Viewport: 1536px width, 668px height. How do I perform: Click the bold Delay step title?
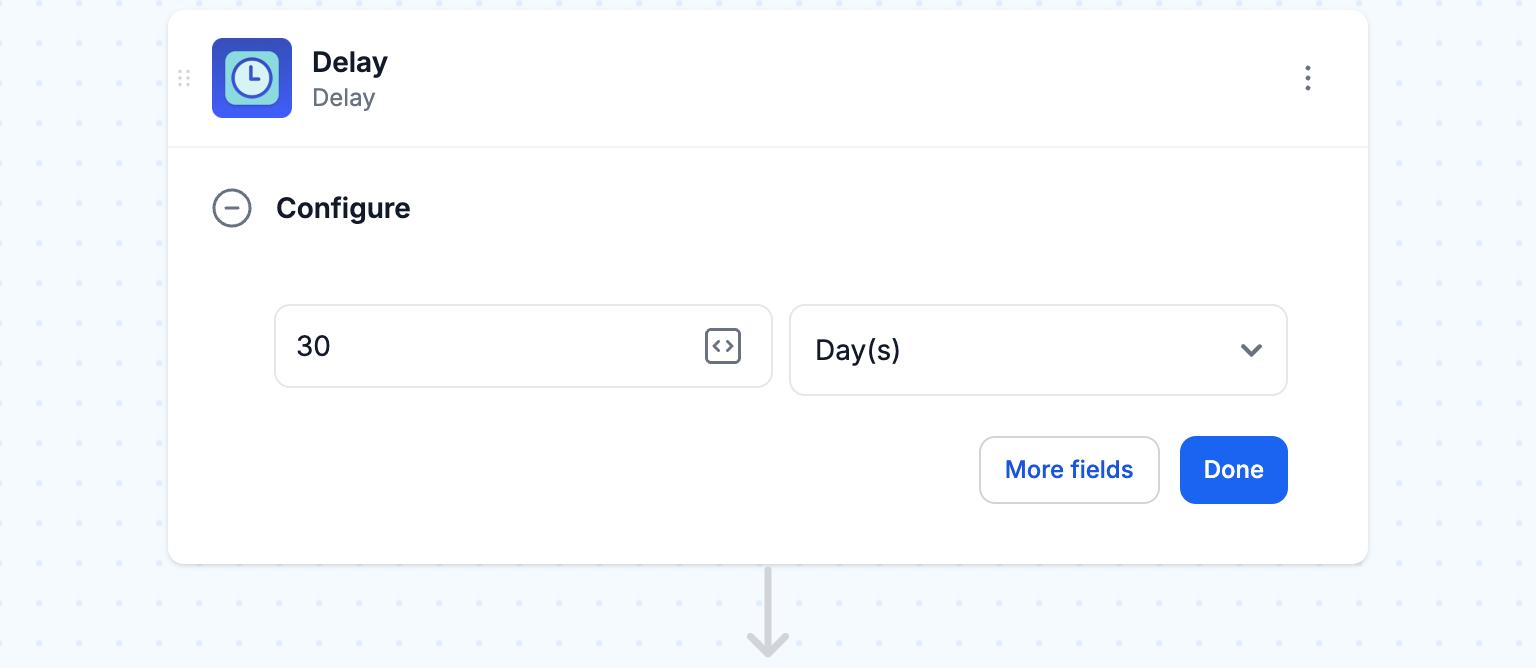click(x=350, y=62)
